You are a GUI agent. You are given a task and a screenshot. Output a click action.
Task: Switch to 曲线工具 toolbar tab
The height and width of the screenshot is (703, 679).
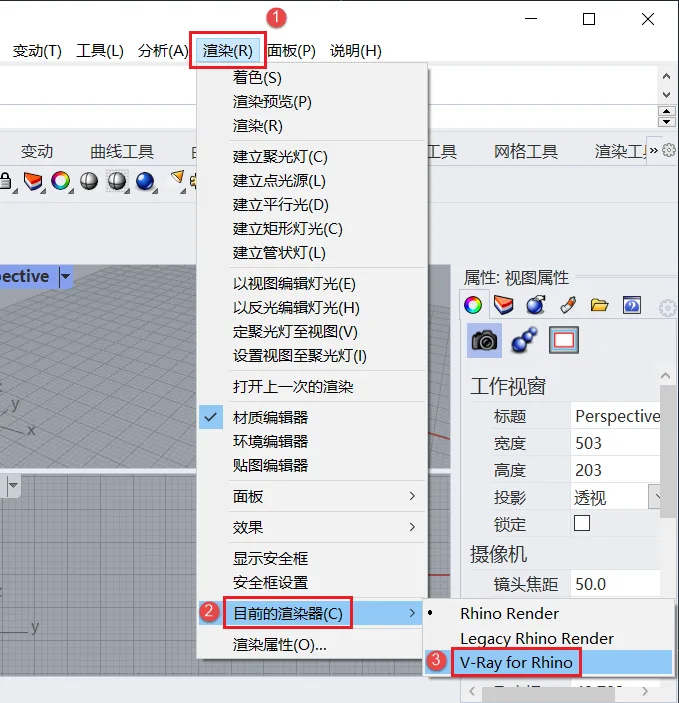tap(122, 152)
